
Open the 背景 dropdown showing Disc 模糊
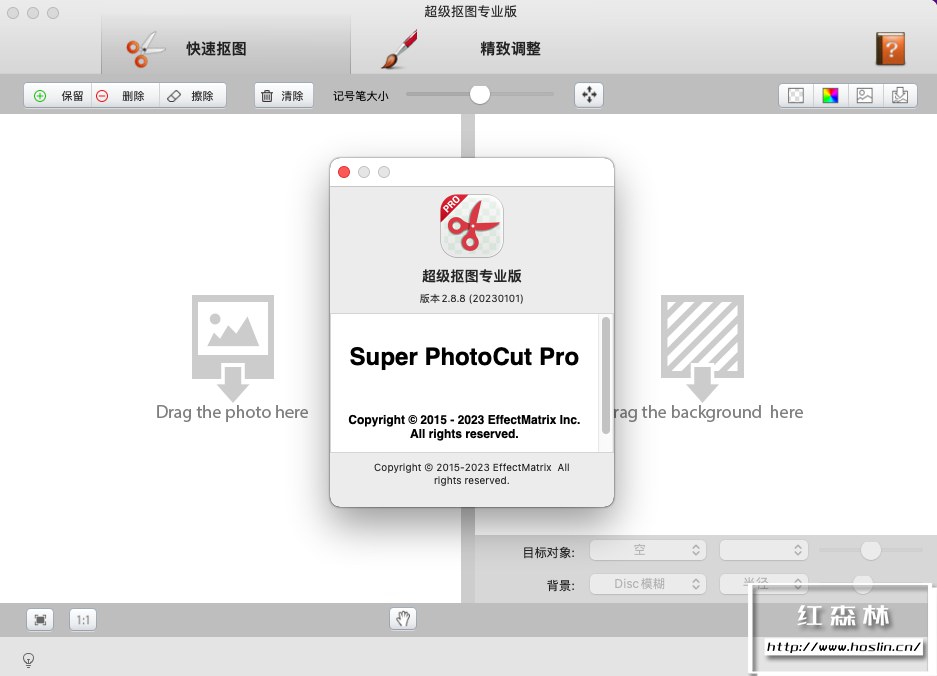pos(648,583)
